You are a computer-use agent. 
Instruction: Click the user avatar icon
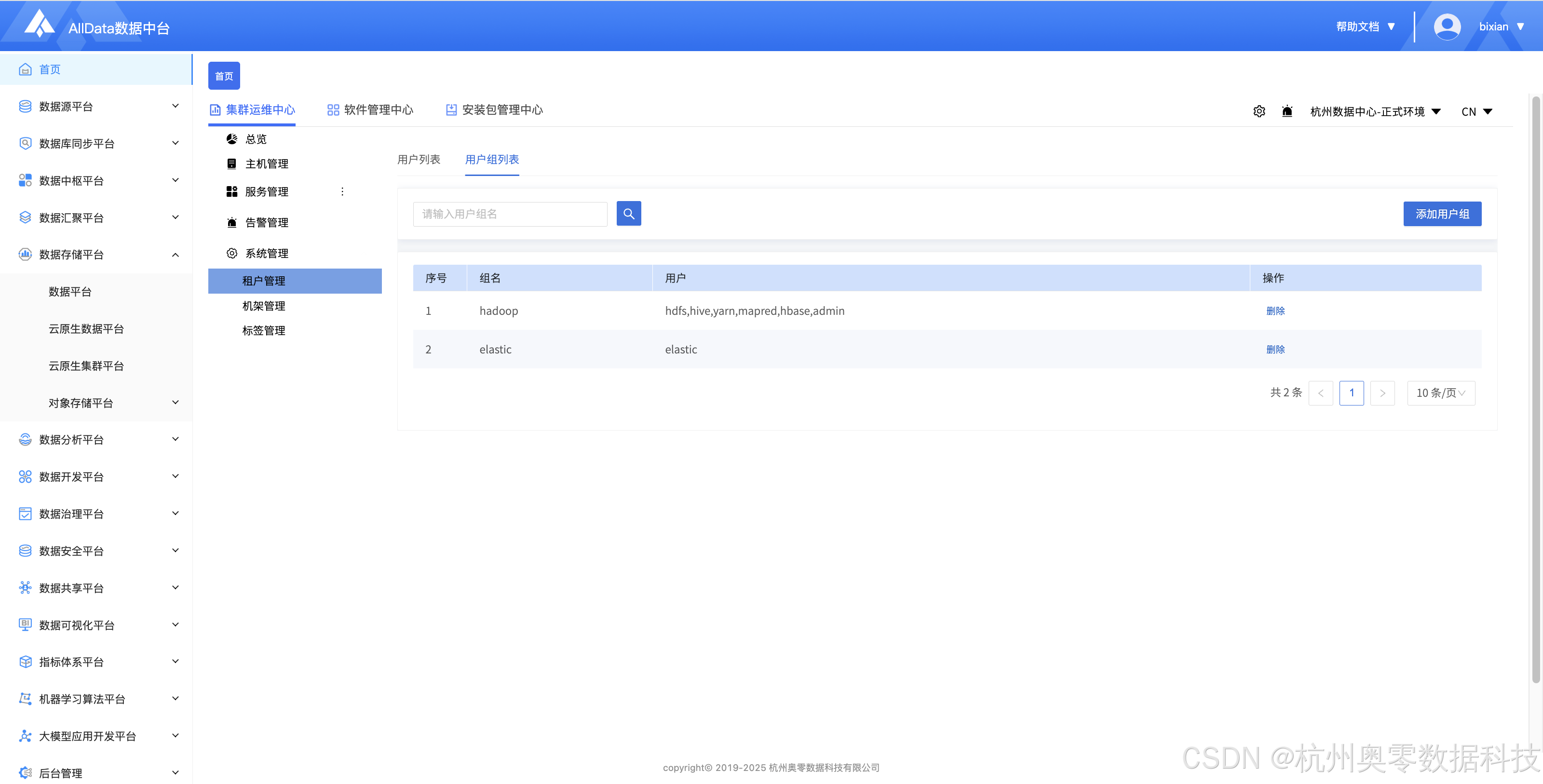click(1447, 27)
